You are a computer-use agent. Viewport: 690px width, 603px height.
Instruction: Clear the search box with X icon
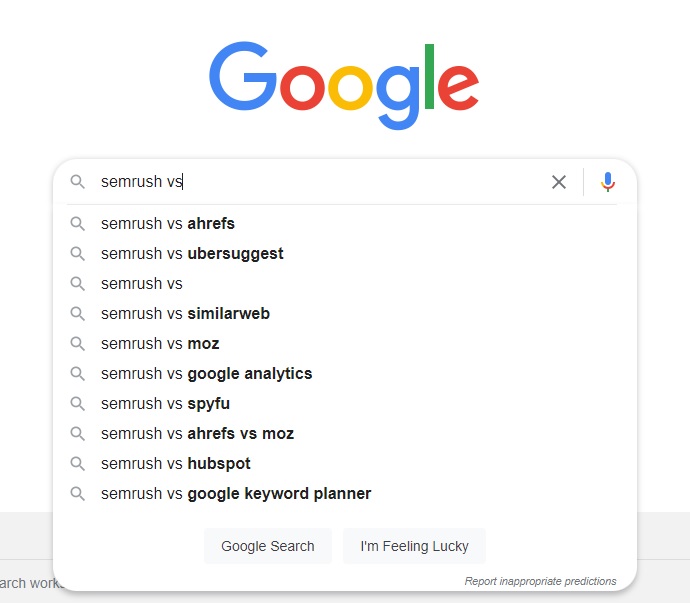click(559, 182)
